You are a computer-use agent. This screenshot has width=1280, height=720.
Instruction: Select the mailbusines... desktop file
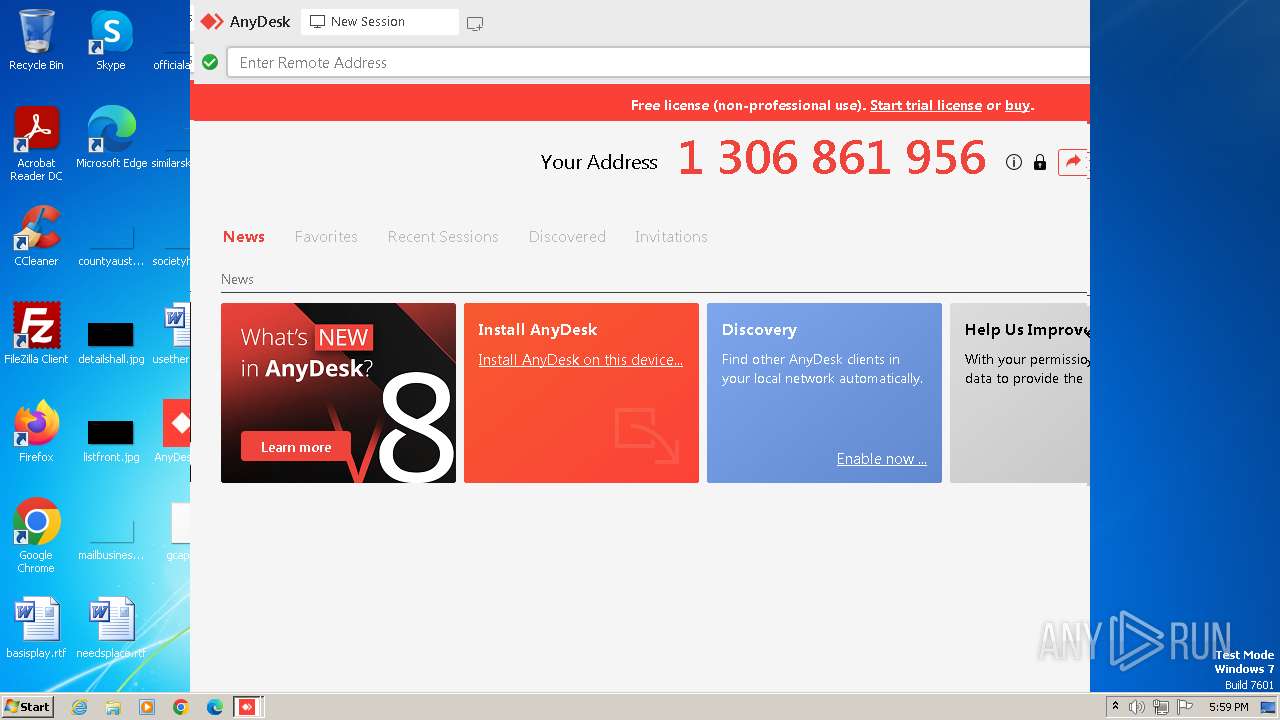[111, 538]
